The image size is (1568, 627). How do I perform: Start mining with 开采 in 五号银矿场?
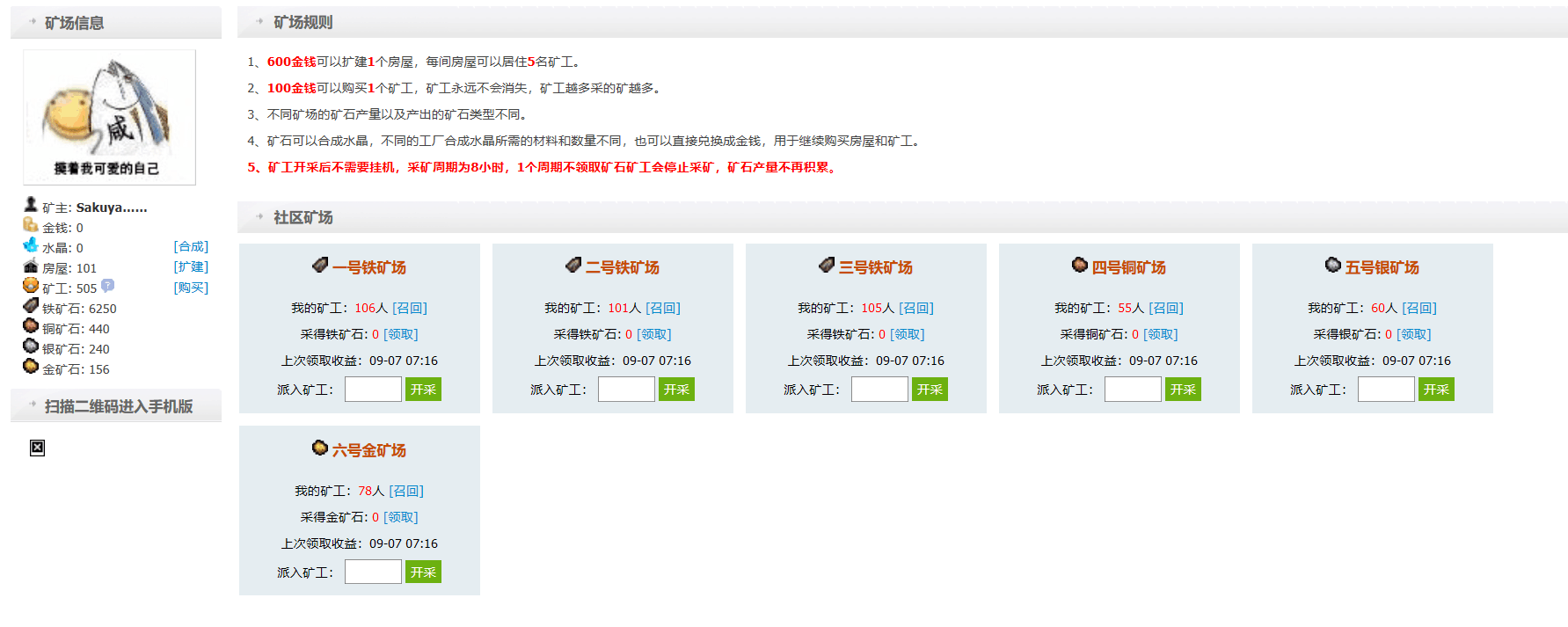1436,390
